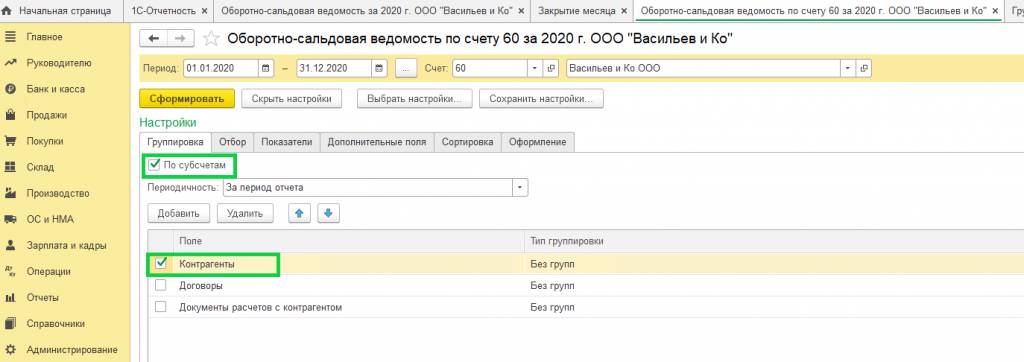Expand the Периодичность dropdown
The width and height of the screenshot is (1024, 362).
point(520,188)
